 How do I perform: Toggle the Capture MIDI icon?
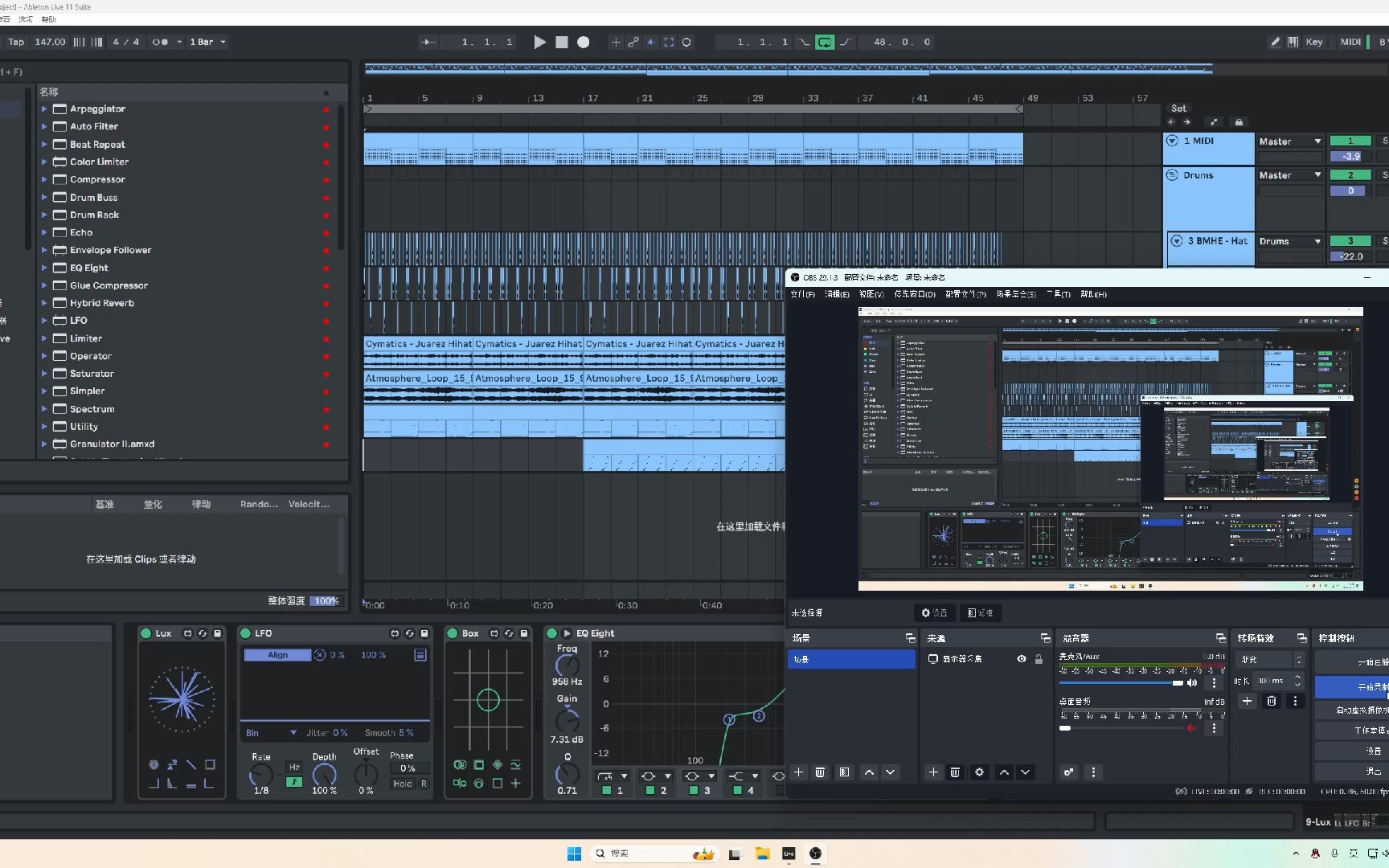click(669, 42)
